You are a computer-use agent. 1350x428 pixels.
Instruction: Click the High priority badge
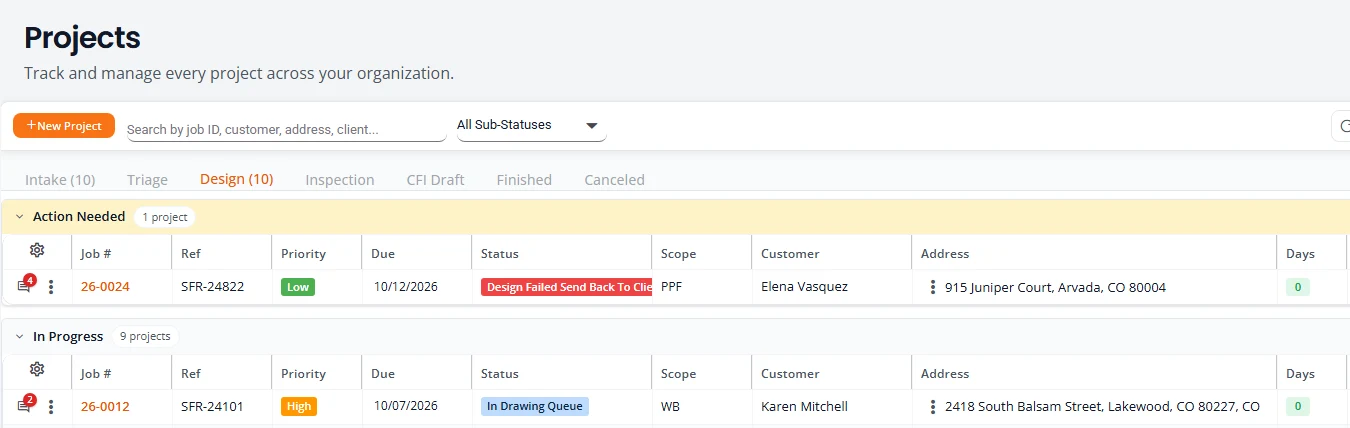click(x=299, y=407)
